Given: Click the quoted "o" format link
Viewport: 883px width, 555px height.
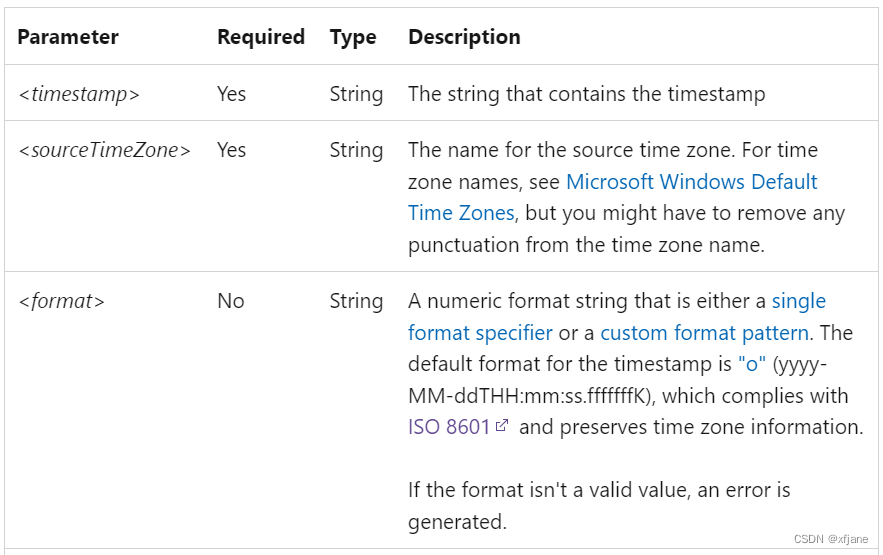Looking at the screenshot, I should pyautogui.click(x=752, y=364).
